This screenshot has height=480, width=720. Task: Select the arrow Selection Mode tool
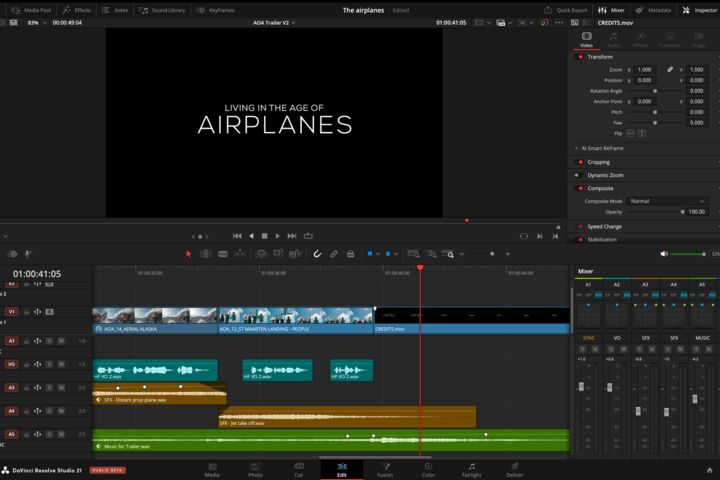click(x=188, y=254)
